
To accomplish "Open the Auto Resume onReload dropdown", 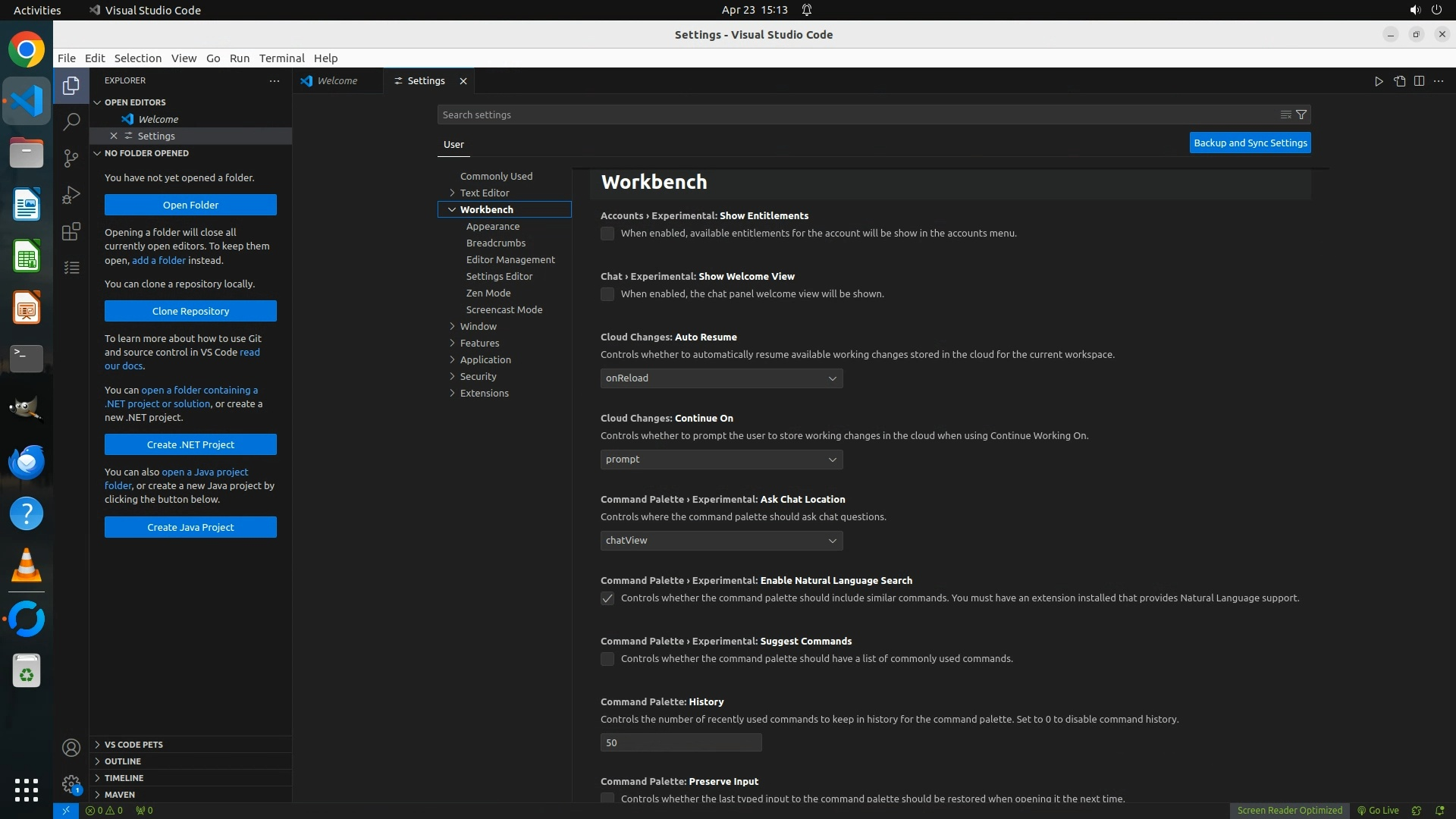I will [721, 378].
